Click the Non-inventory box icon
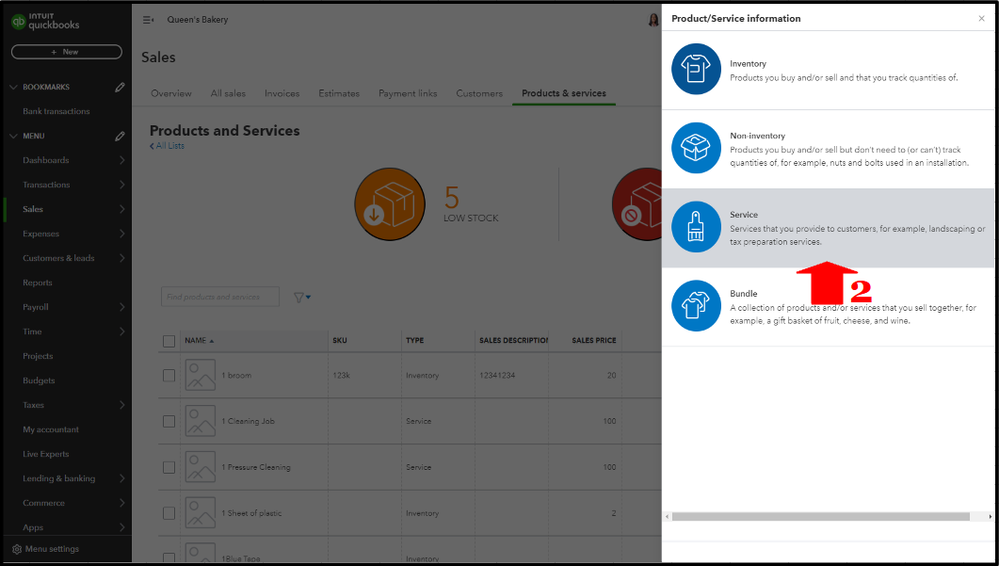The width and height of the screenshot is (999, 566). 696,148
